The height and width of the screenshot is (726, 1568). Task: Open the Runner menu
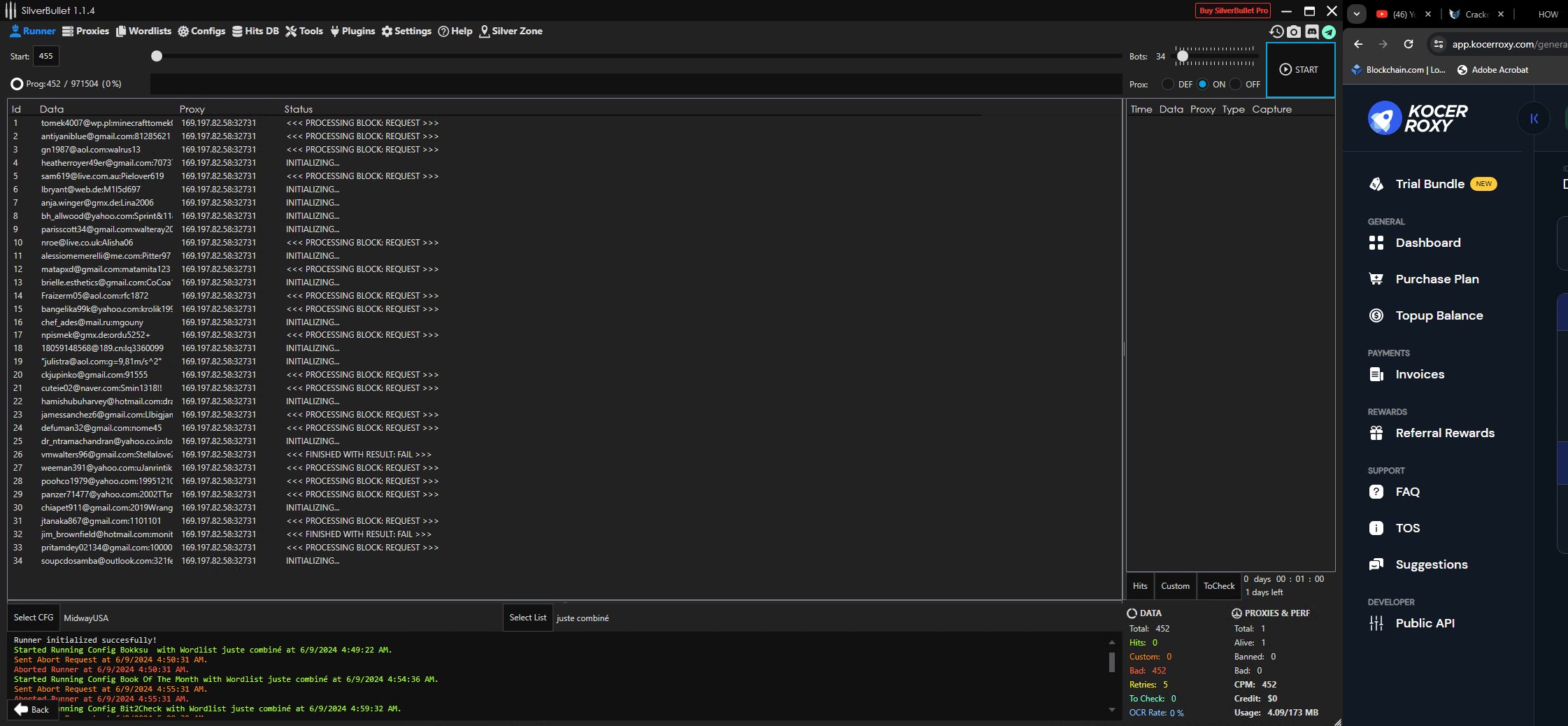coord(33,31)
